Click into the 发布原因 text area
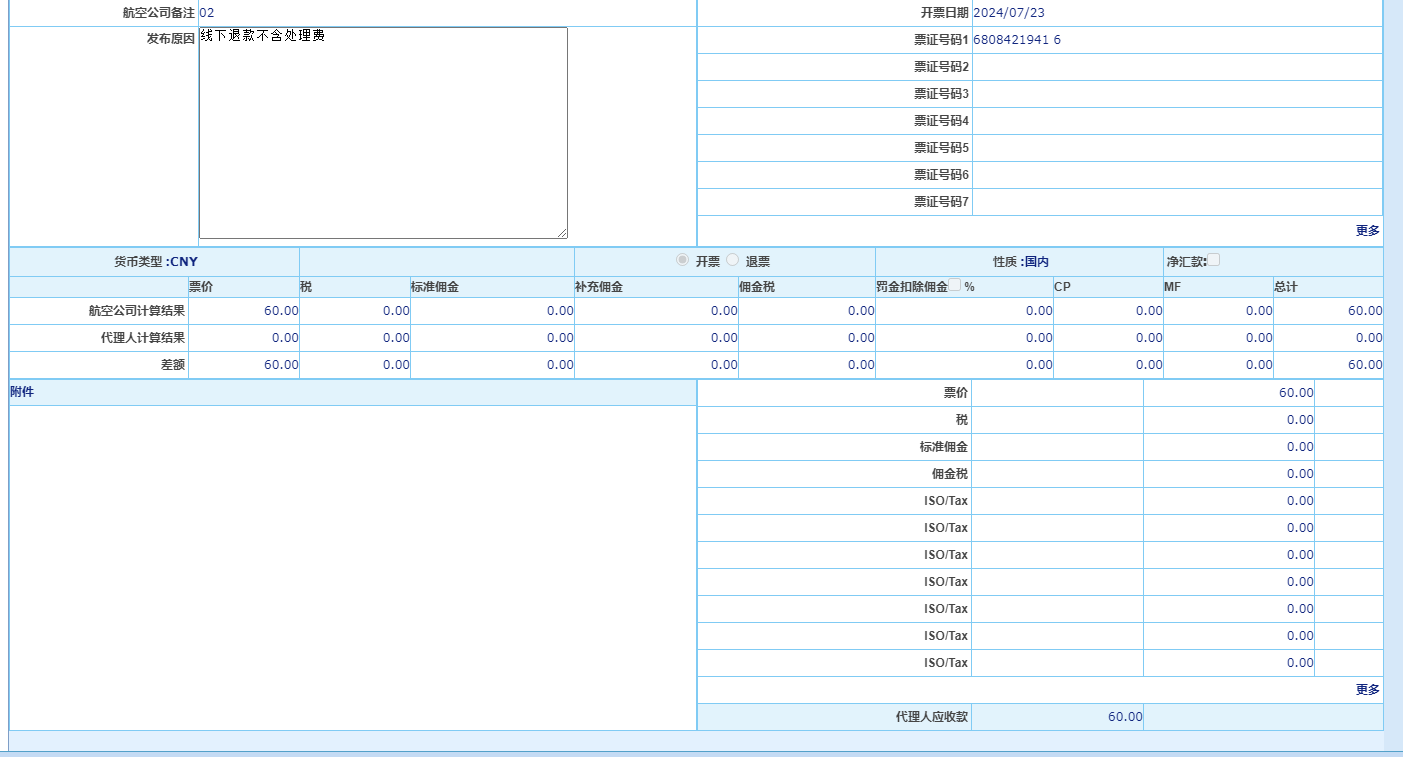 (383, 132)
